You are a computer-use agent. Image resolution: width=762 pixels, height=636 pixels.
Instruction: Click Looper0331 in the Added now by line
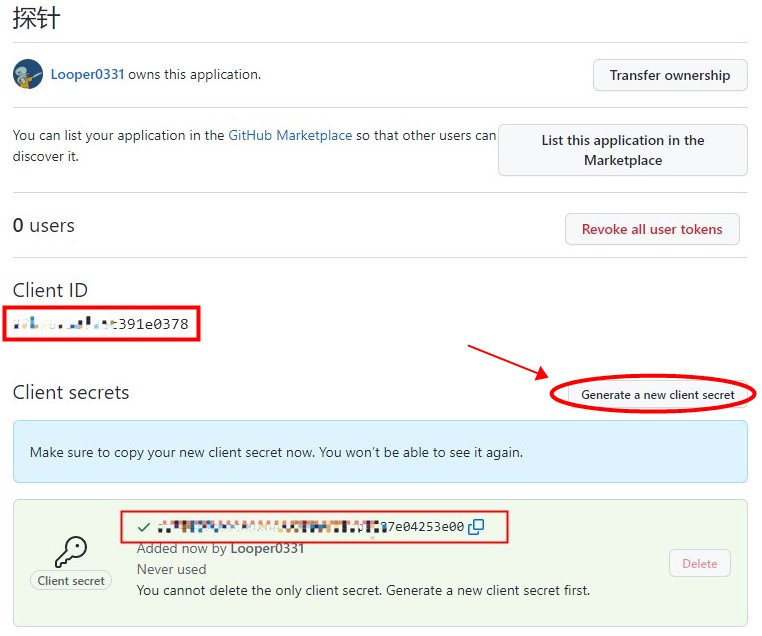pyautogui.click(x=267, y=548)
